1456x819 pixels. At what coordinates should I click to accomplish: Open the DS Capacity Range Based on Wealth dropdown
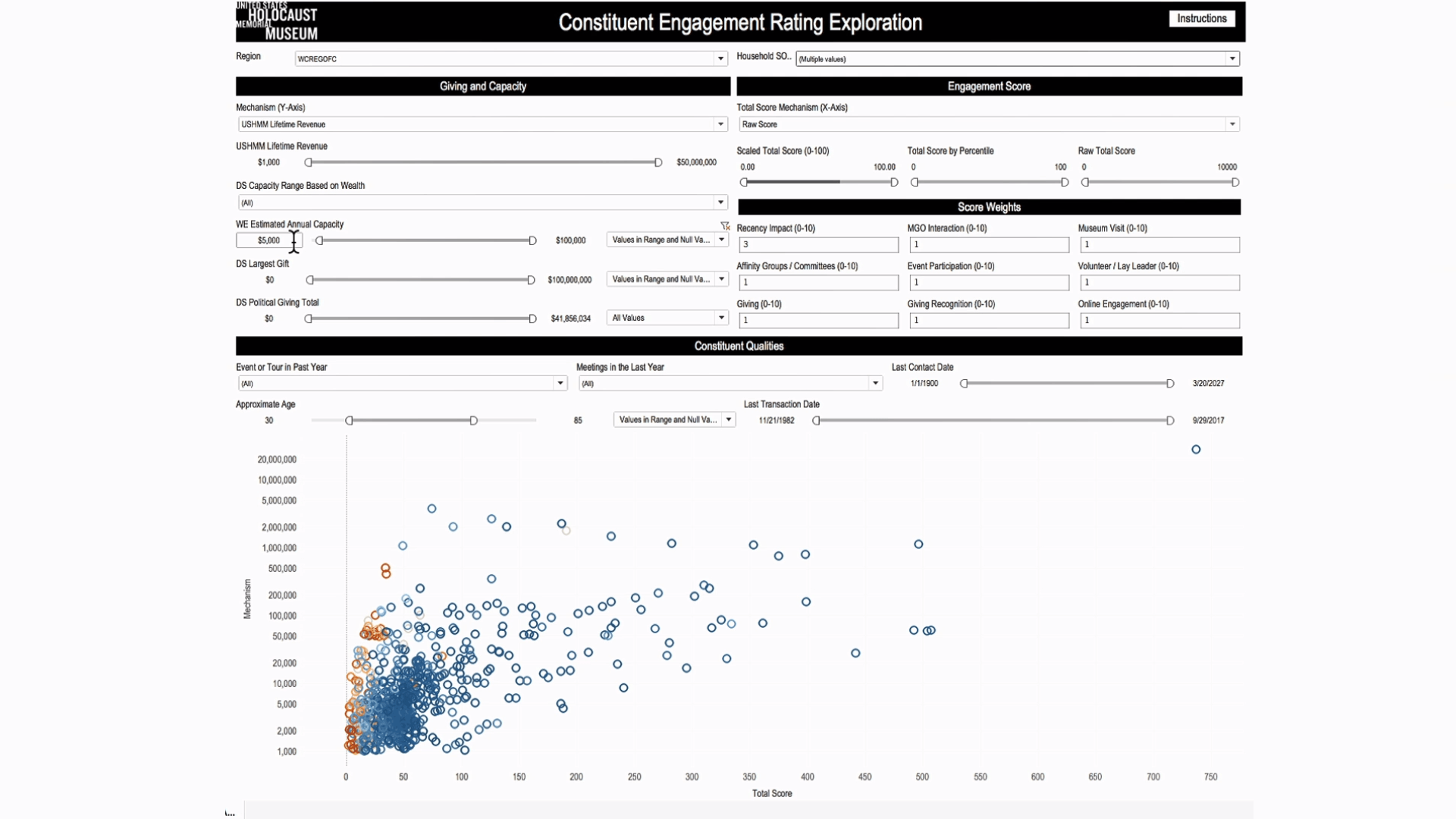point(720,202)
